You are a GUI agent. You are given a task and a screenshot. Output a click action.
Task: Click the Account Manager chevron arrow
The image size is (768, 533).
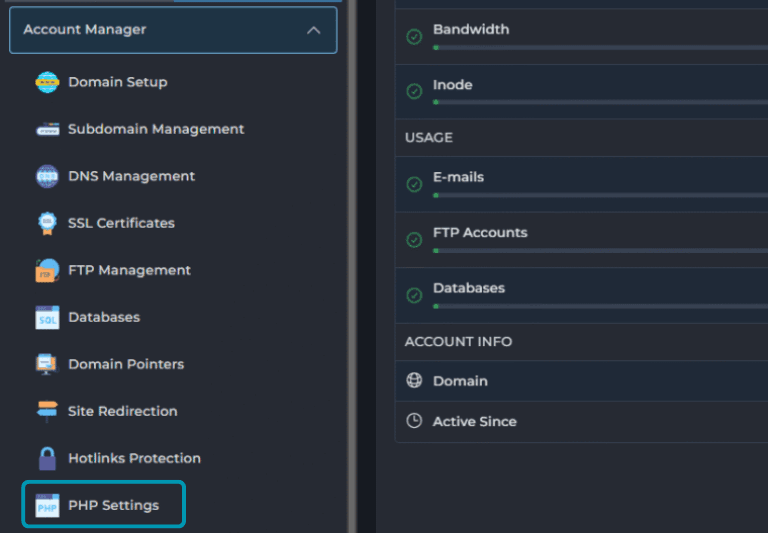(x=313, y=31)
